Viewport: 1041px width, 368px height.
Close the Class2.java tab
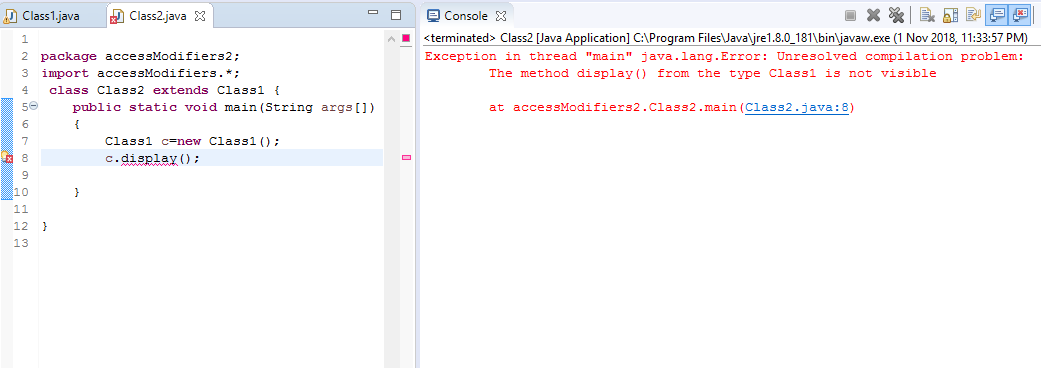coord(200,16)
